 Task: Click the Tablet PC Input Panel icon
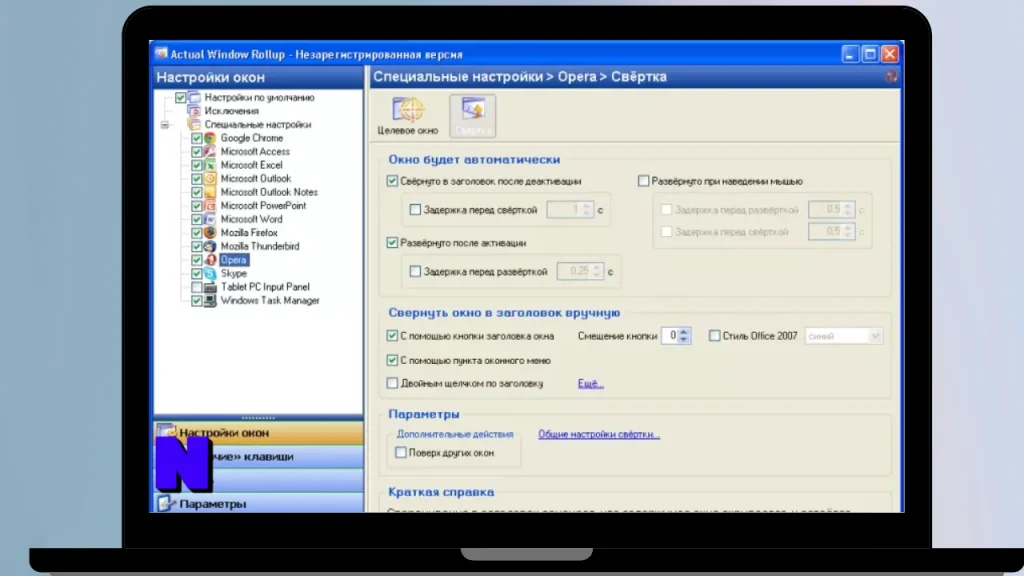pyautogui.click(x=210, y=287)
